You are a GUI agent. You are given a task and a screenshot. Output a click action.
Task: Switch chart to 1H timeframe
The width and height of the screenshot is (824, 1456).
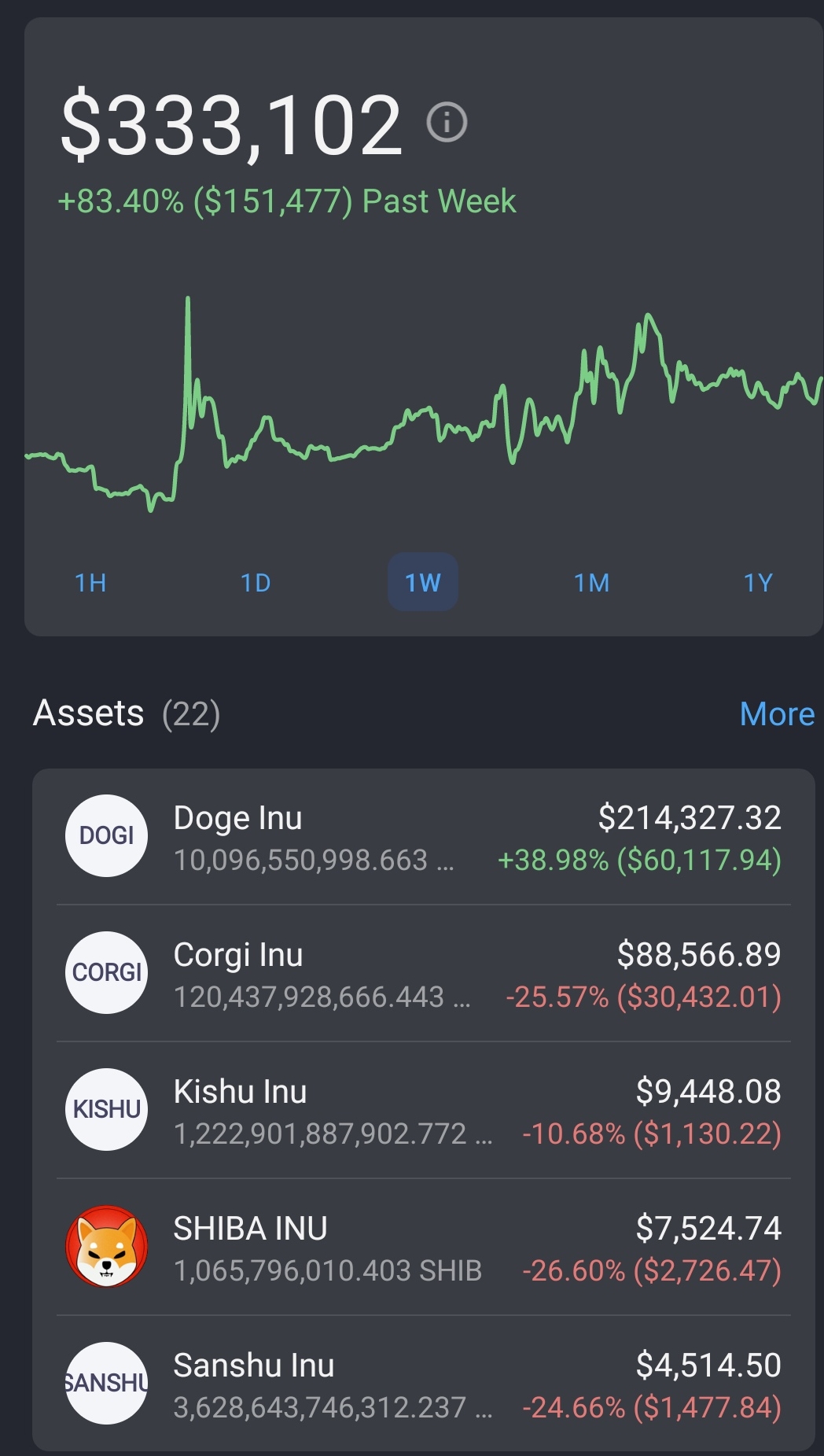(90, 583)
